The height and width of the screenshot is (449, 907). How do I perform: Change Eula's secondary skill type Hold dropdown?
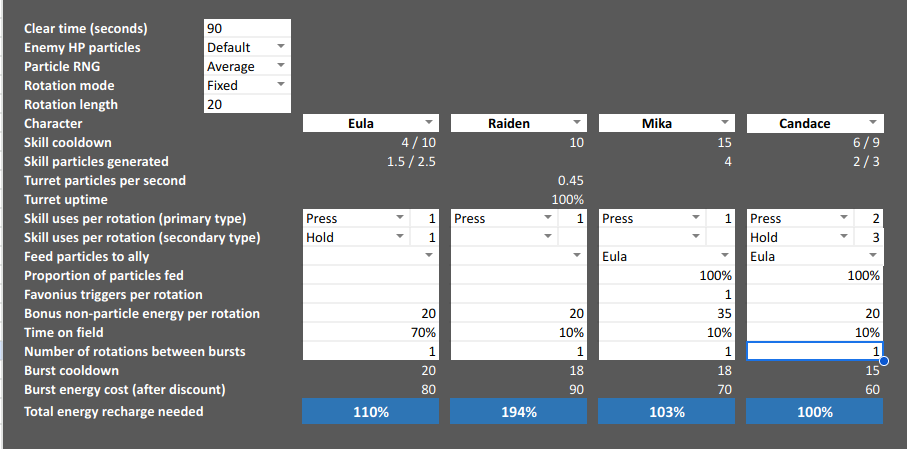[x=400, y=237]
